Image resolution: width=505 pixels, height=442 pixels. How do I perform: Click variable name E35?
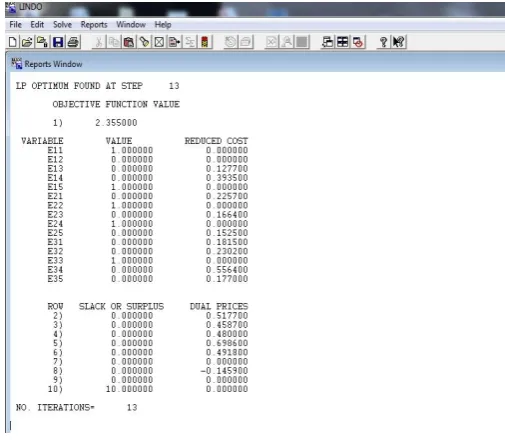pos(55,279)
